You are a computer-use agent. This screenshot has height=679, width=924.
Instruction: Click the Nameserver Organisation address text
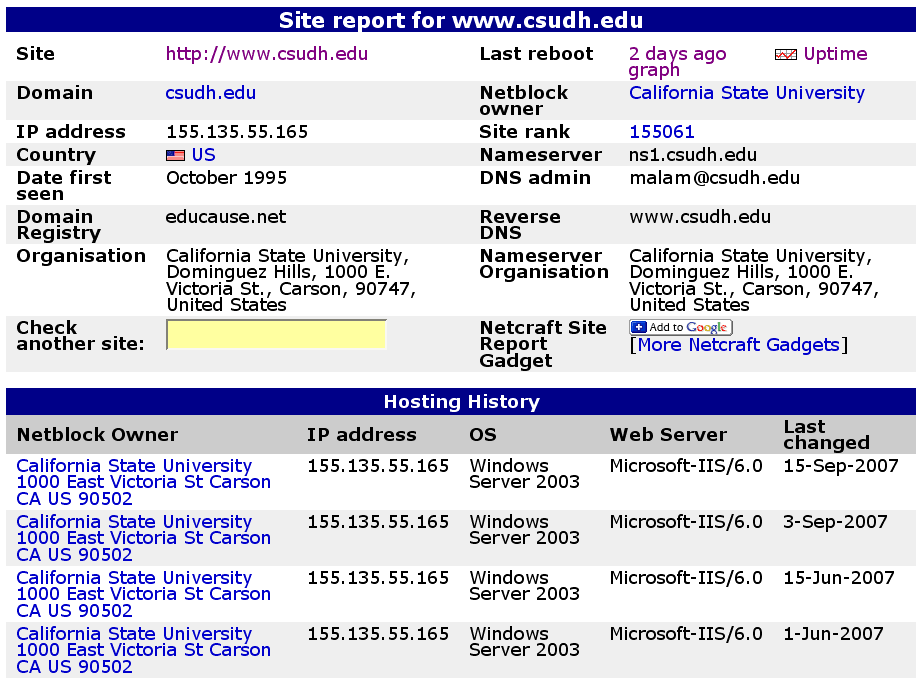[754, 281]
